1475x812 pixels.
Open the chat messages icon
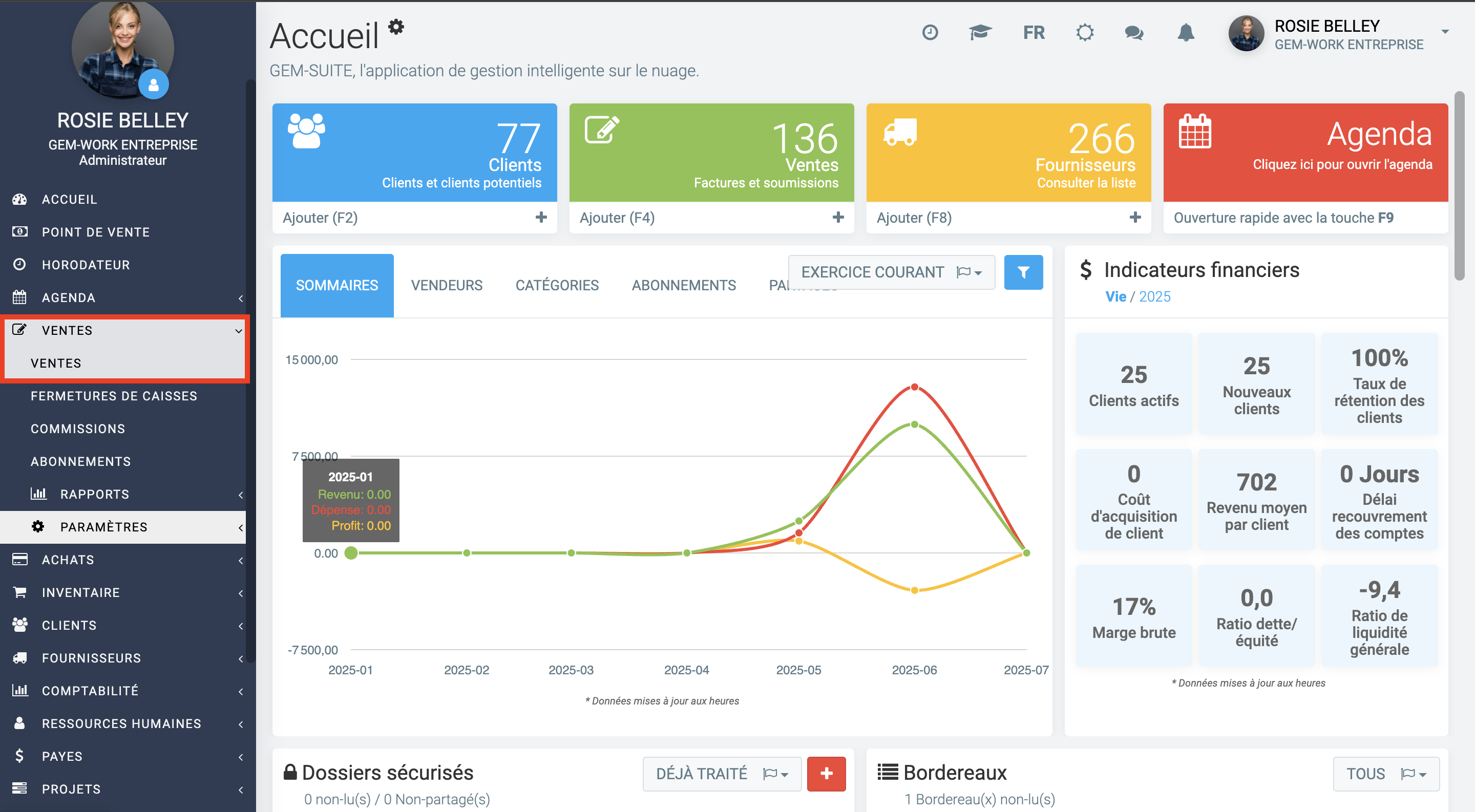click(1134, 33)
